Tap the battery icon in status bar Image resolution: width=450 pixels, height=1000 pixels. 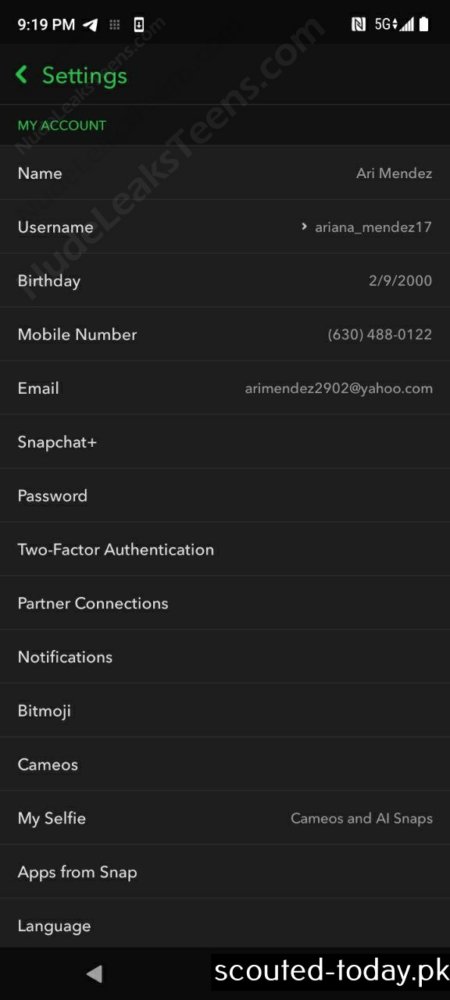point(424,25)
